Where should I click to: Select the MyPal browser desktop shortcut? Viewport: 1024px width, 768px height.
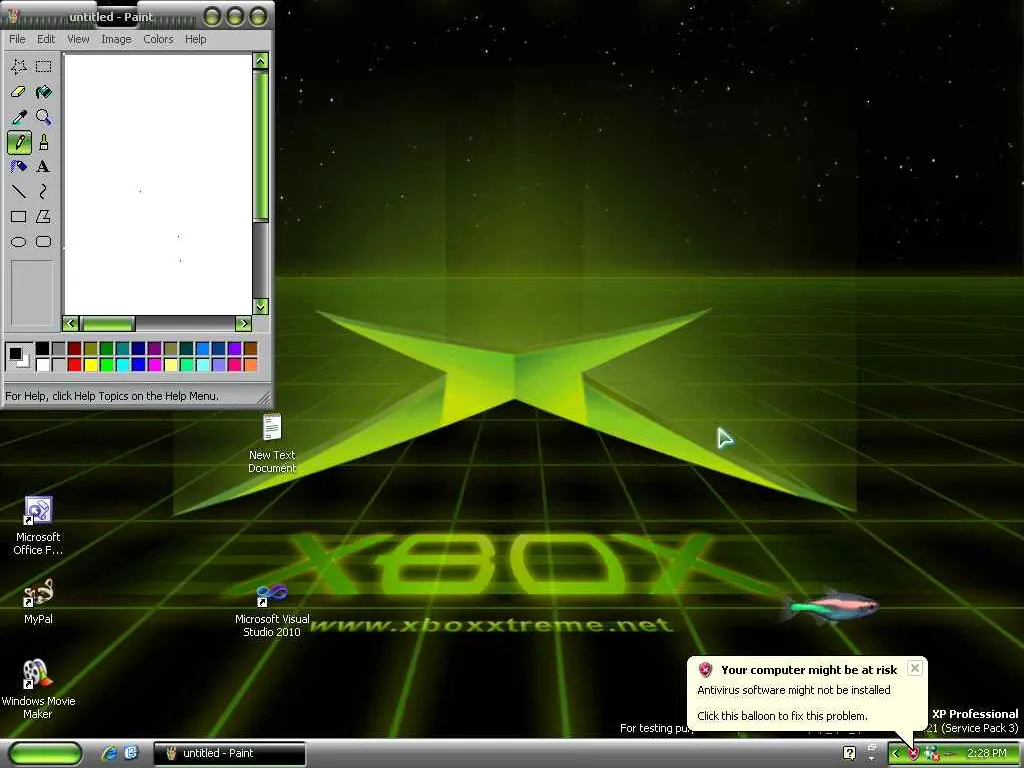38,601
